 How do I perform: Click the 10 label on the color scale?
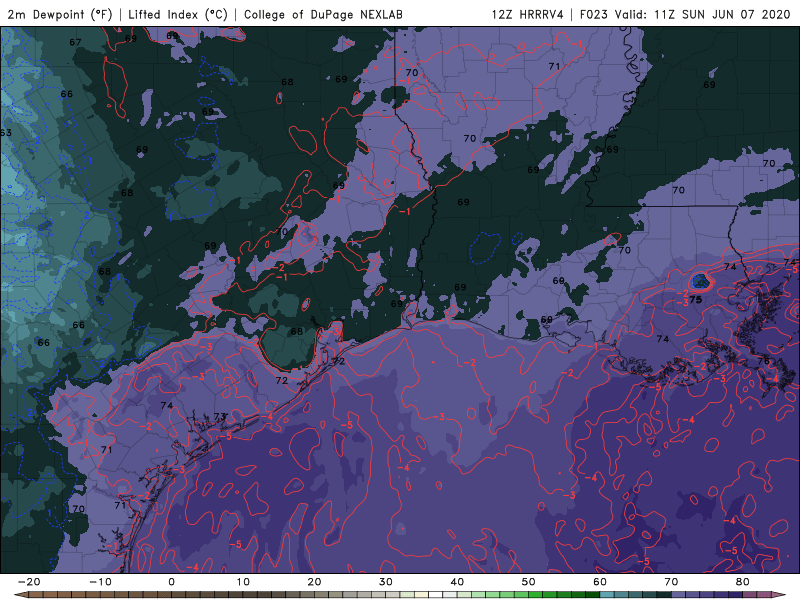coord(243,582)
